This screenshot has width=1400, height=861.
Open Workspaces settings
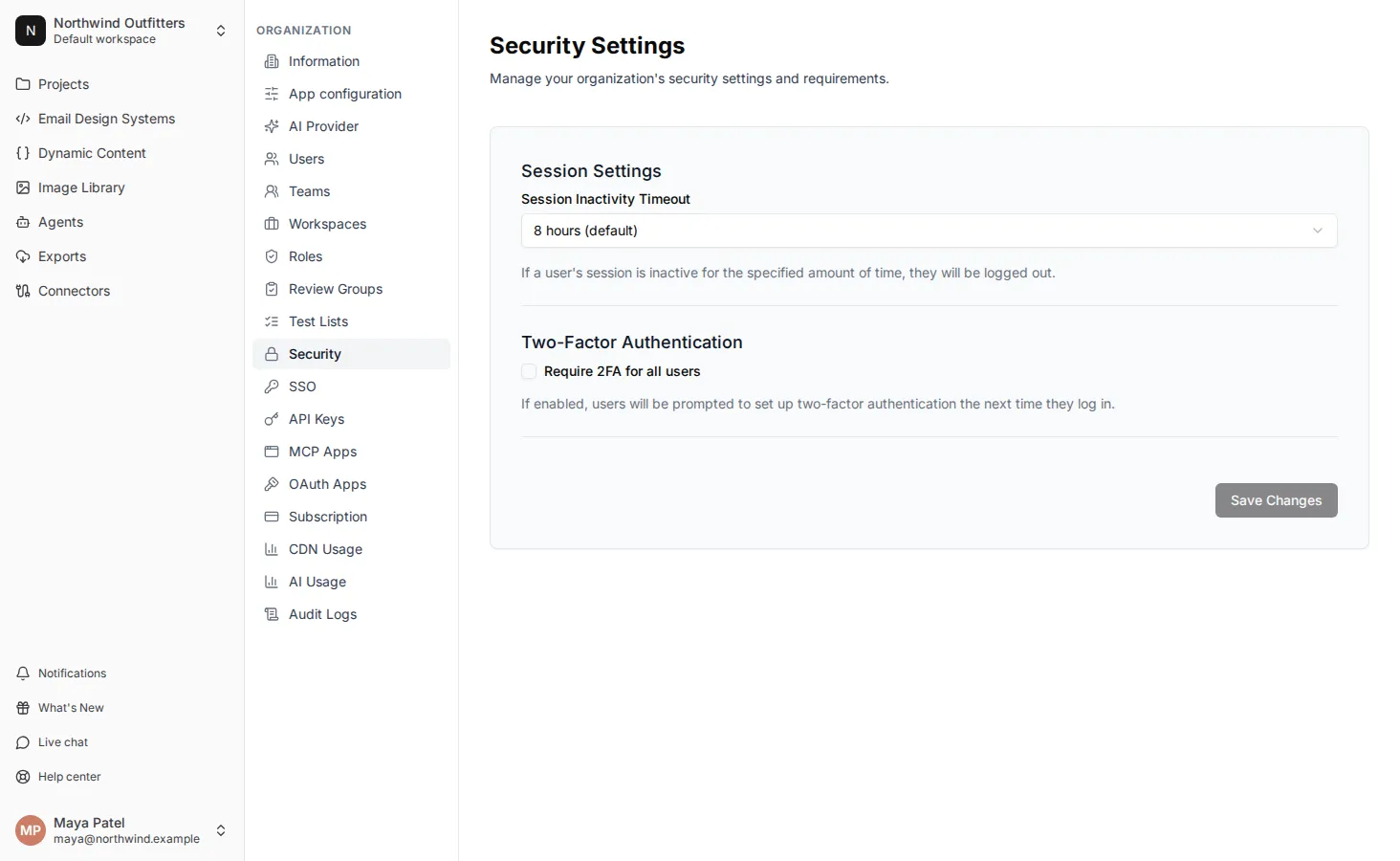click(351, 224)
